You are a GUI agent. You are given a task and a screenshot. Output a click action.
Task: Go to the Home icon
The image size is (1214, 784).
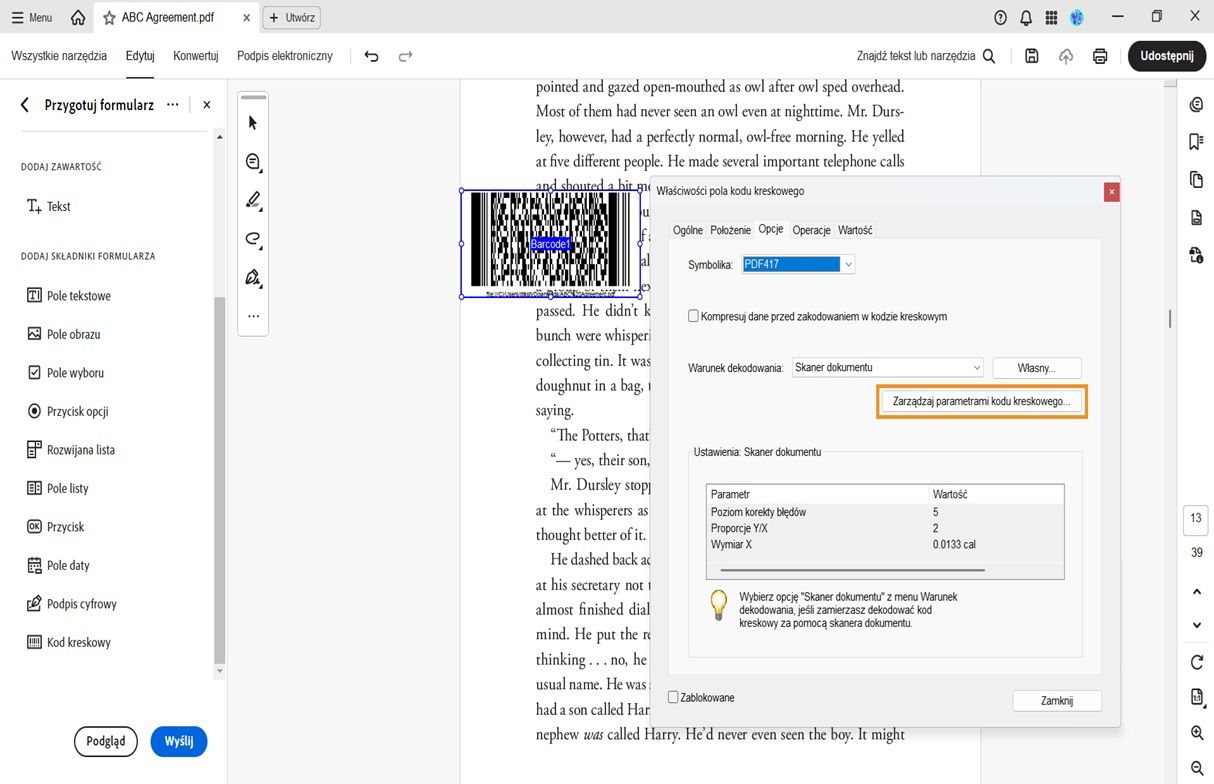click(x=78, y=18)
